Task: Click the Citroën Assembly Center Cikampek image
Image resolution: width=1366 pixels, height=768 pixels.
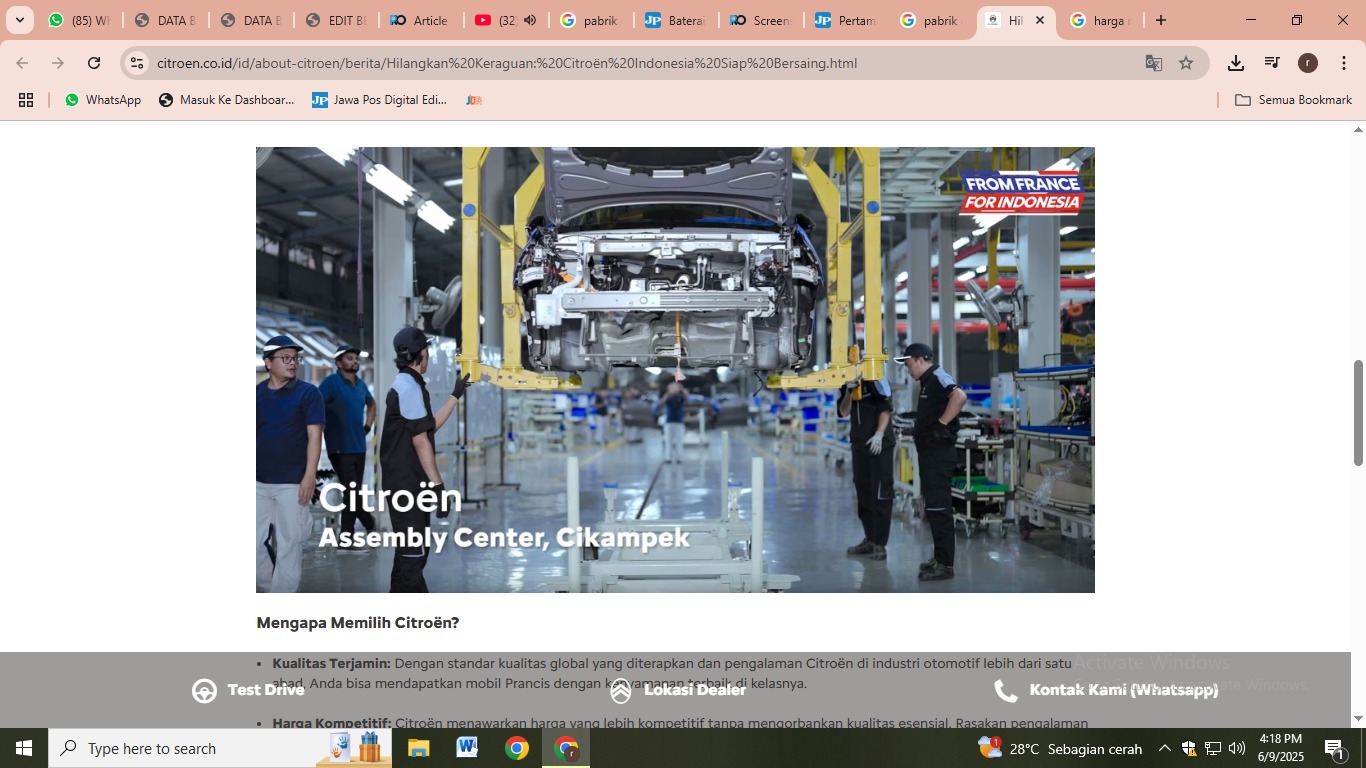Action: click(x=675, y=370)
